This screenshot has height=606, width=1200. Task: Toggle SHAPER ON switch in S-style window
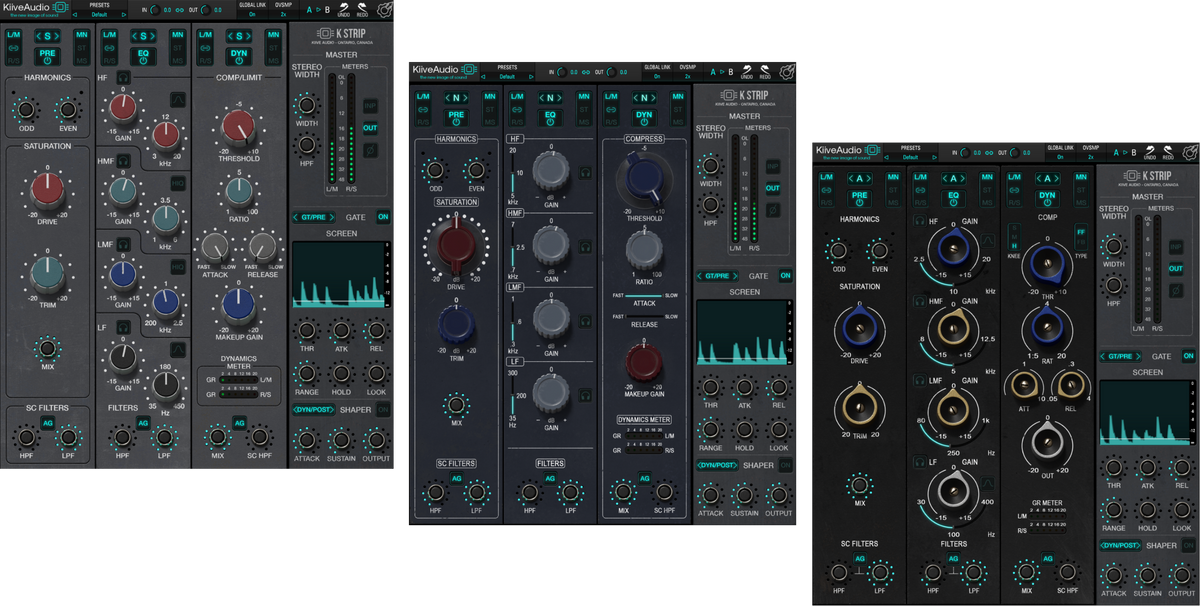[x=382, y=408]
